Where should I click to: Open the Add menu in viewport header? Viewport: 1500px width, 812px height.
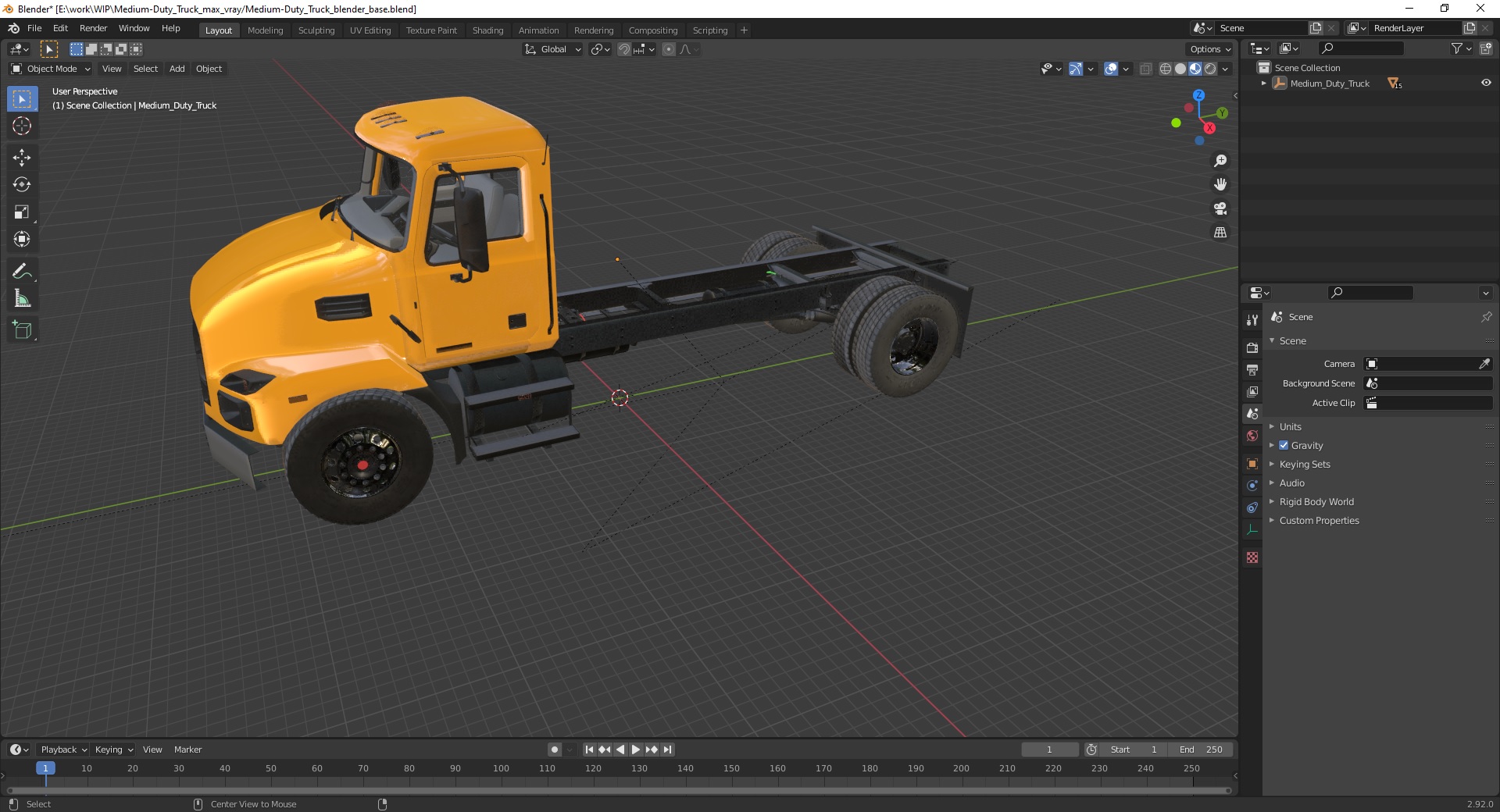coord(177,69)
